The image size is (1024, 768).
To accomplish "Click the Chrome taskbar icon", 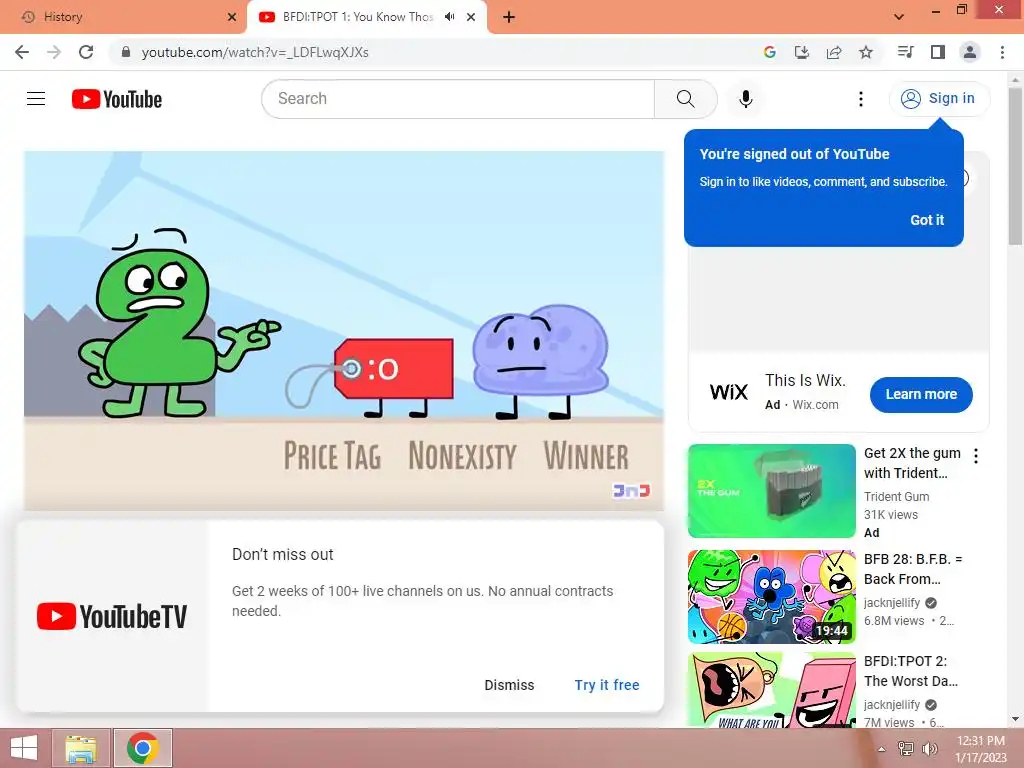I will point(143,748).
